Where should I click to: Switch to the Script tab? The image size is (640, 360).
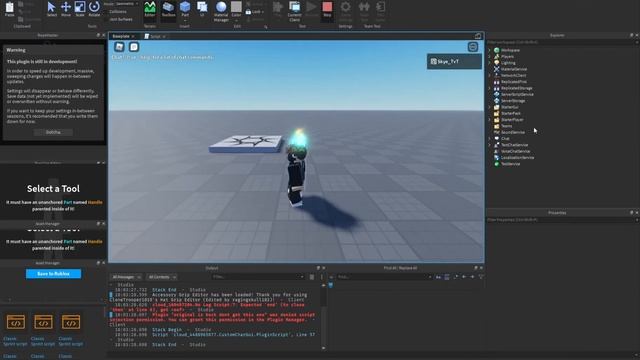[155, 36]
